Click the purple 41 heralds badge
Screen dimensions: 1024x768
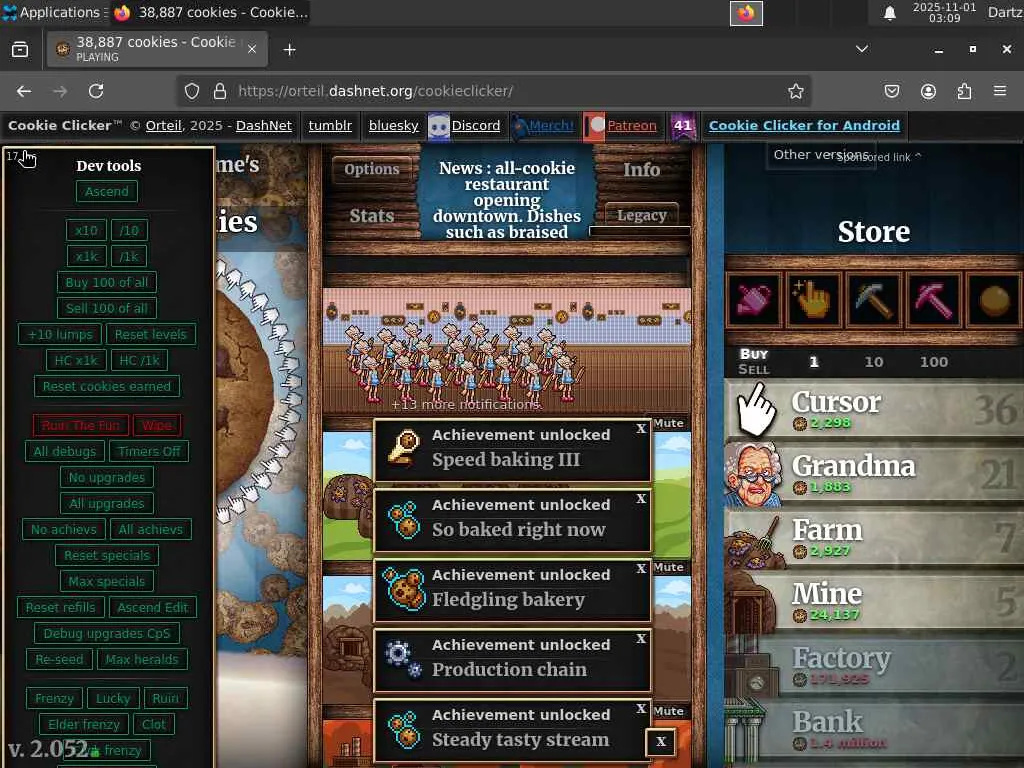[683, 126]
